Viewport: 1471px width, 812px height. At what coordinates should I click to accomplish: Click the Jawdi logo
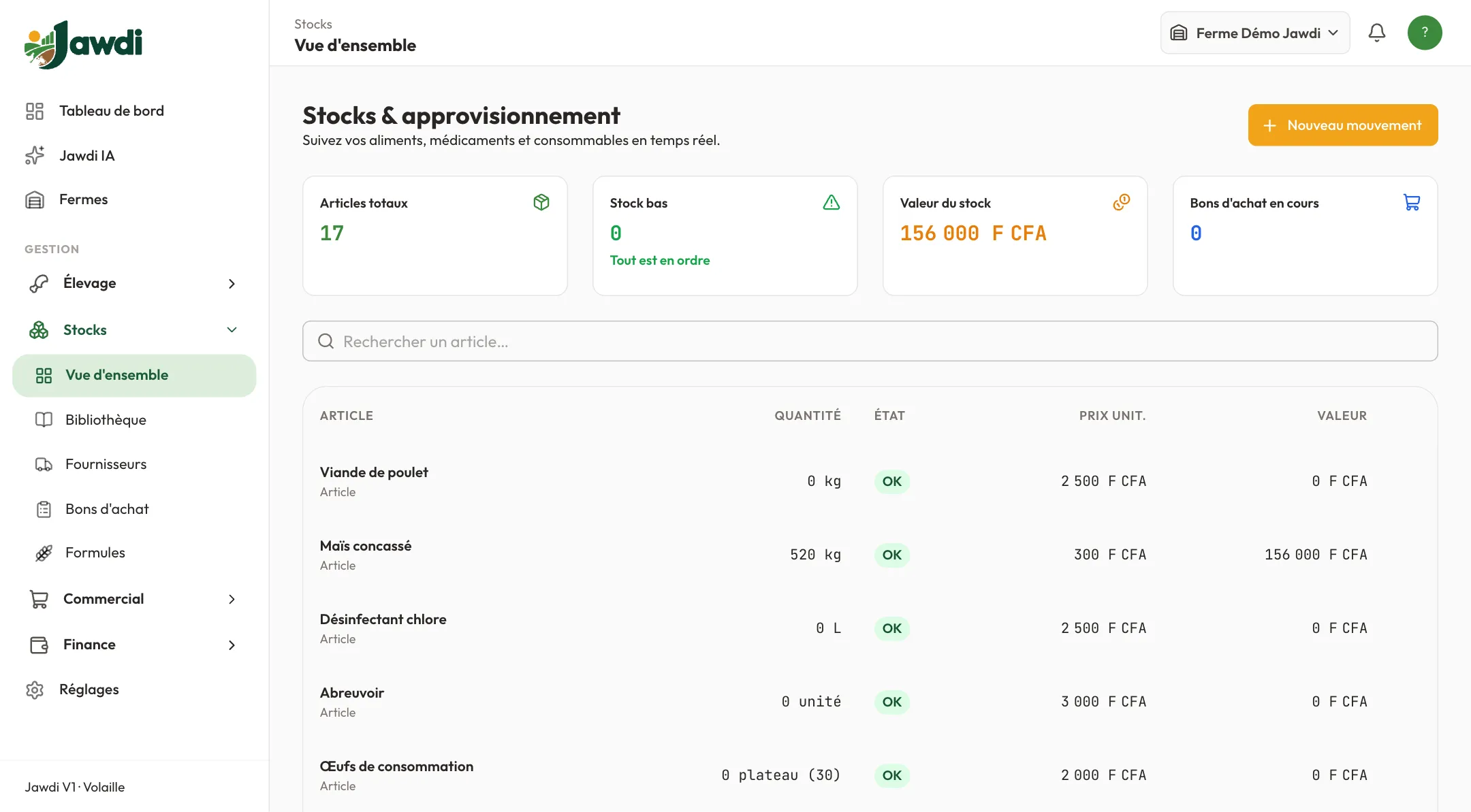point(83,44)
